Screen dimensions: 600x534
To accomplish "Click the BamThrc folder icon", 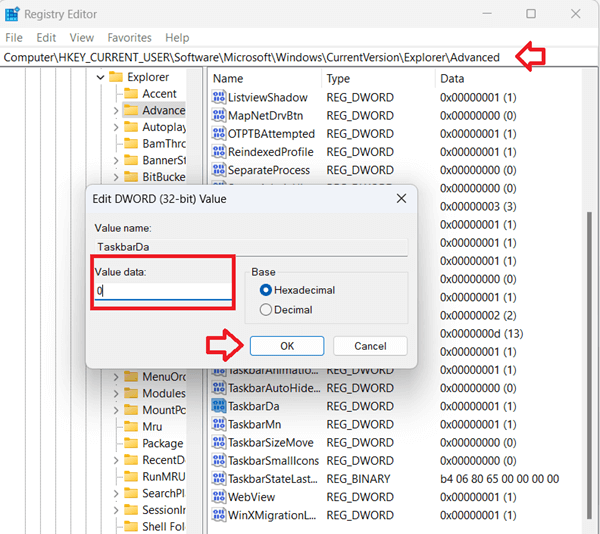I will [131, 143].
